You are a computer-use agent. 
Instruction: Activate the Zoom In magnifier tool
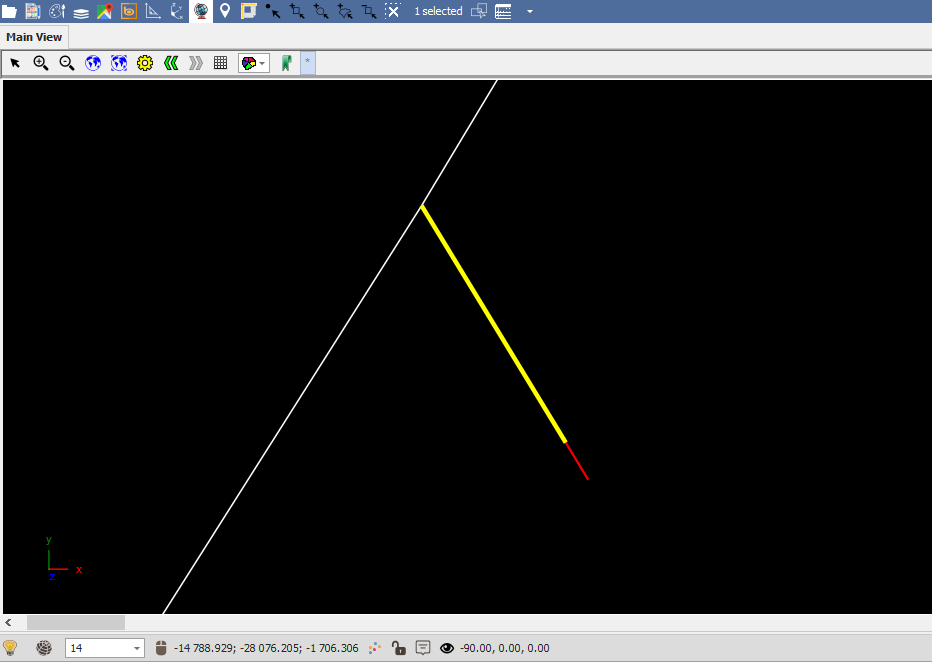tap(40, 62)
